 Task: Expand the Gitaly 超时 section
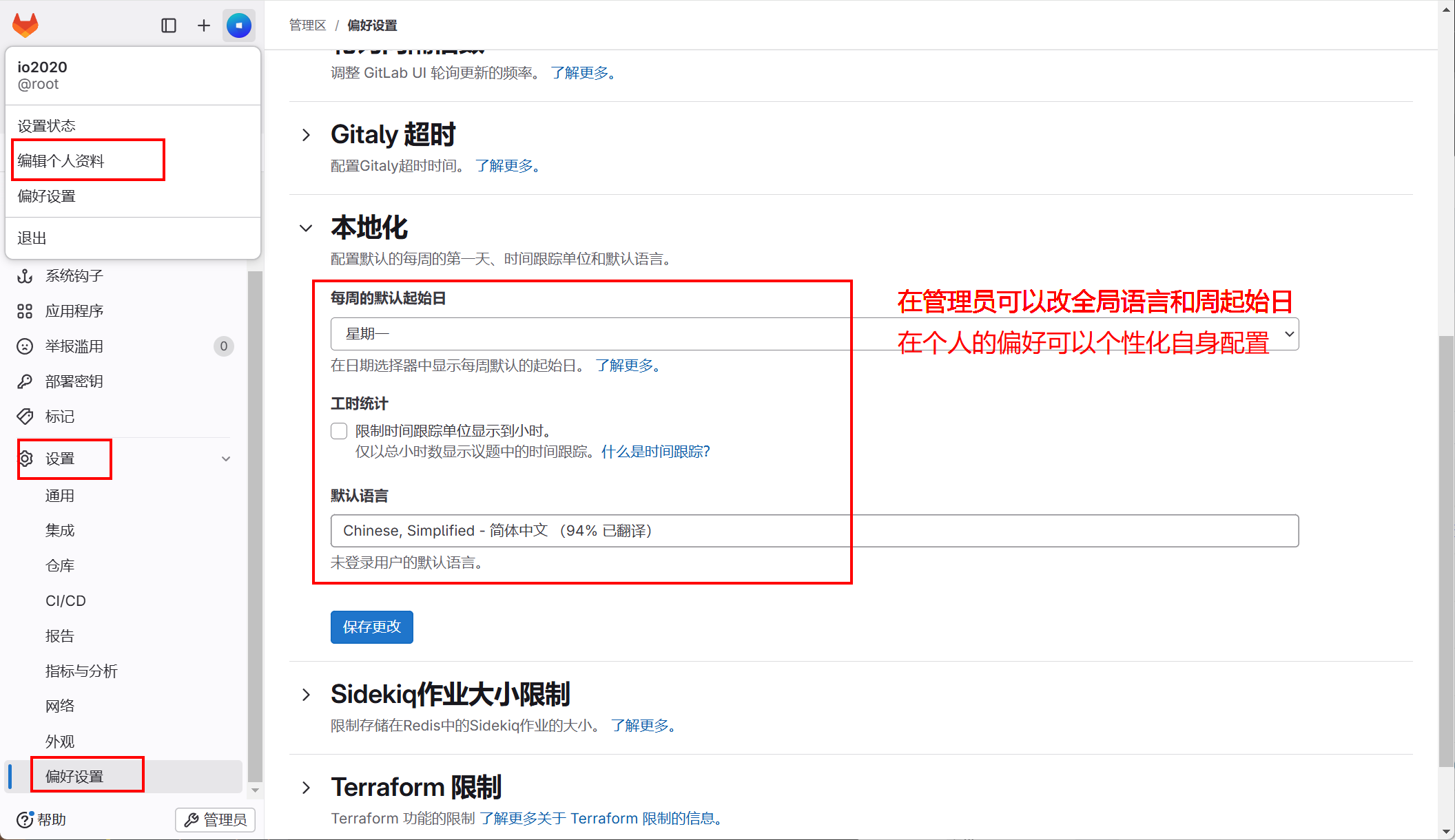307,135
